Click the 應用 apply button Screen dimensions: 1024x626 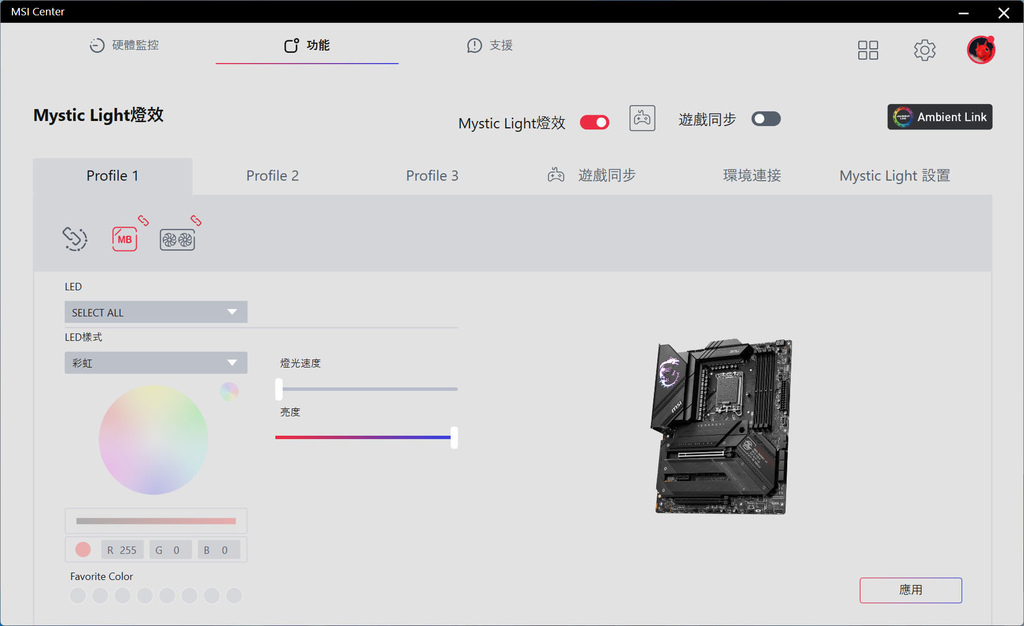910,590
